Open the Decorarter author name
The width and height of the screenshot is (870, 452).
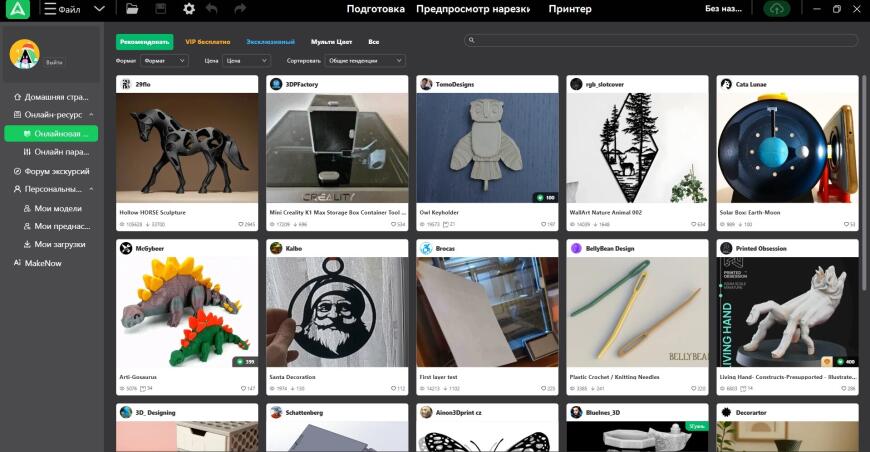pyautogui.click(x=751, y=413)
